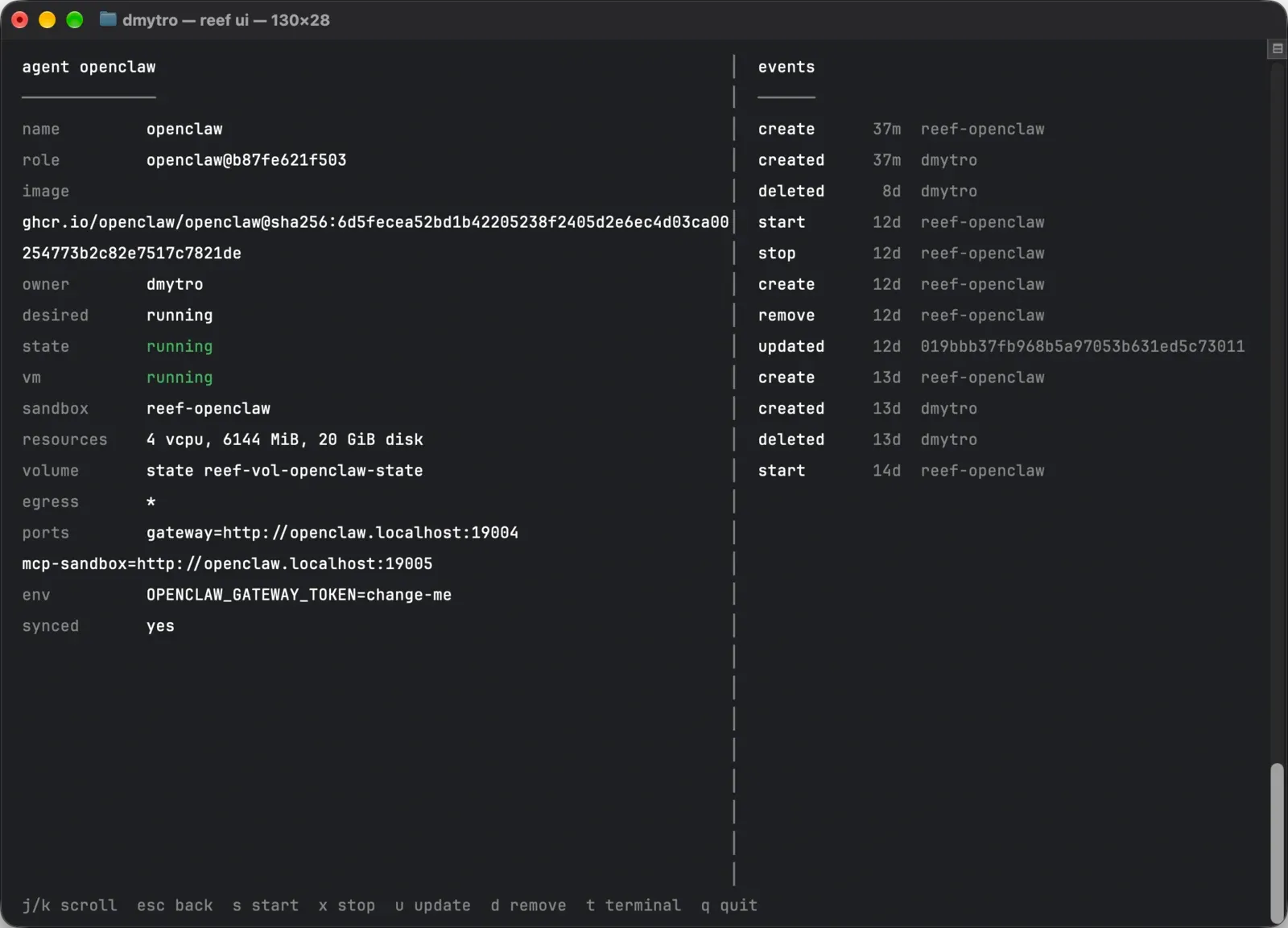Click the 'd remove' shortcut hint
Image resolution: width=1288 pixels, height=928 pixels.
[529, 905]
